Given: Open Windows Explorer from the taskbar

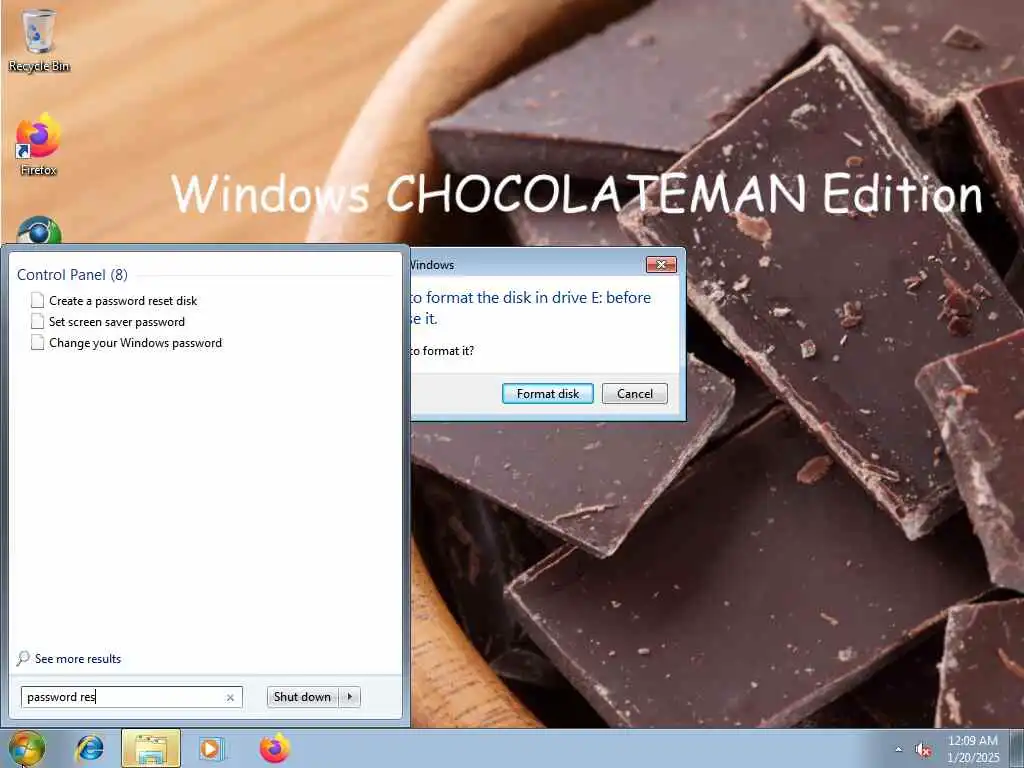Looking at the screenshot, I should pos(150,748).
